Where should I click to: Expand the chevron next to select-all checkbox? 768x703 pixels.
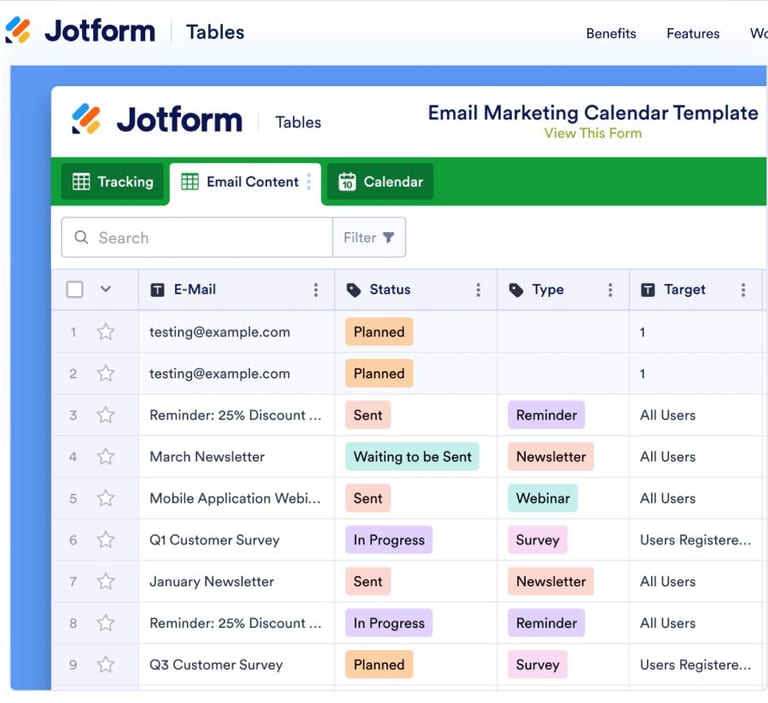(x=105, y=289)
